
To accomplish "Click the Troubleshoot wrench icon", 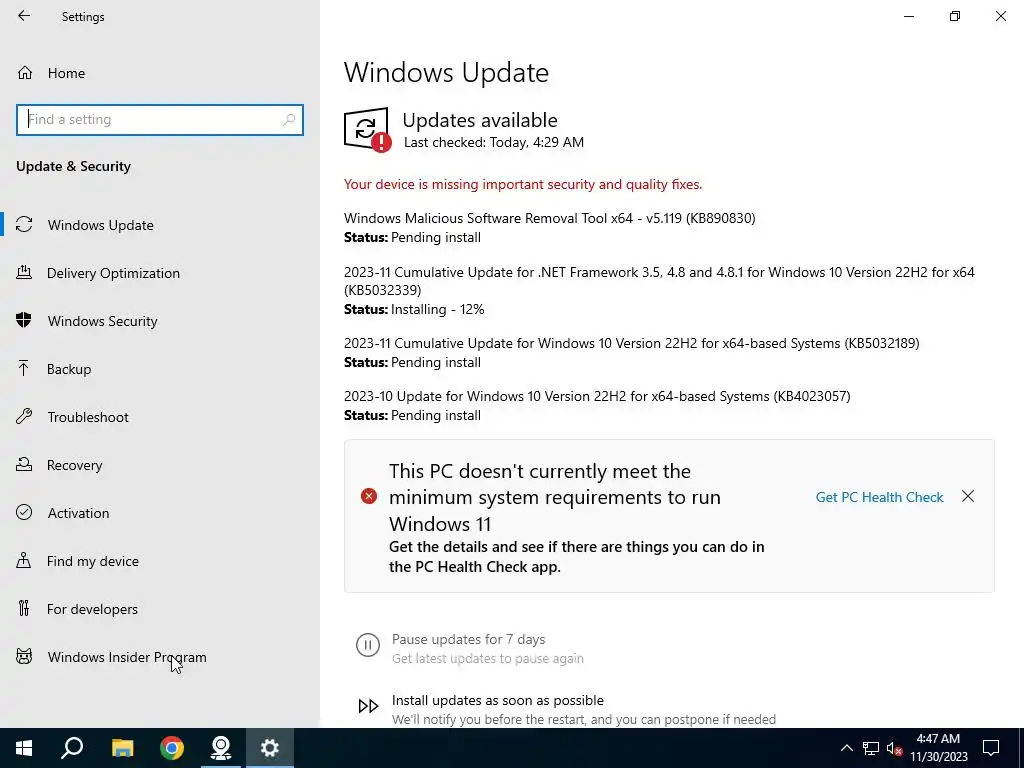I will pyautogui.click(x=24, y=416).
